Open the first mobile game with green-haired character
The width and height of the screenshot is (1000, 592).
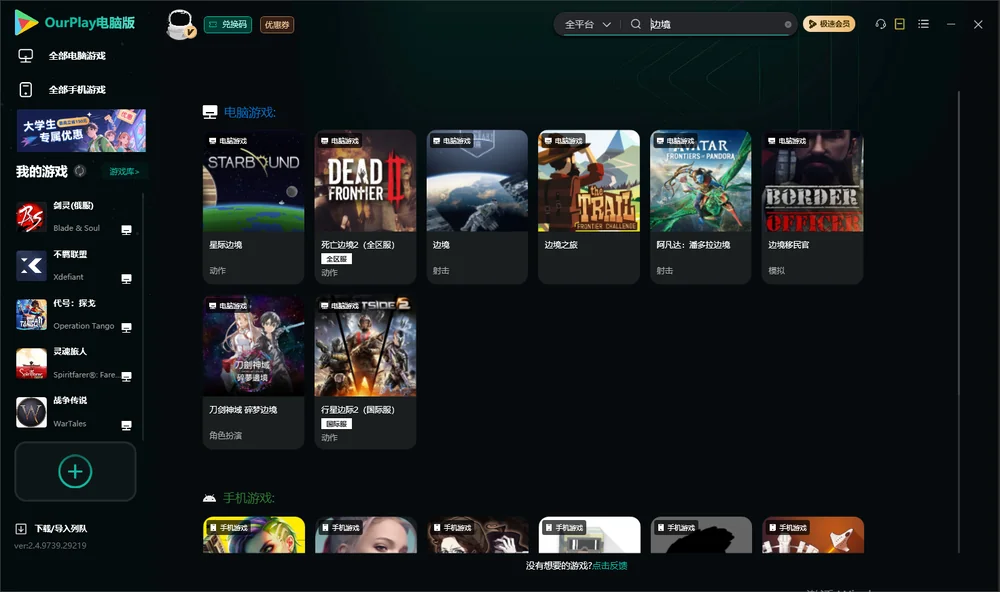254,535
